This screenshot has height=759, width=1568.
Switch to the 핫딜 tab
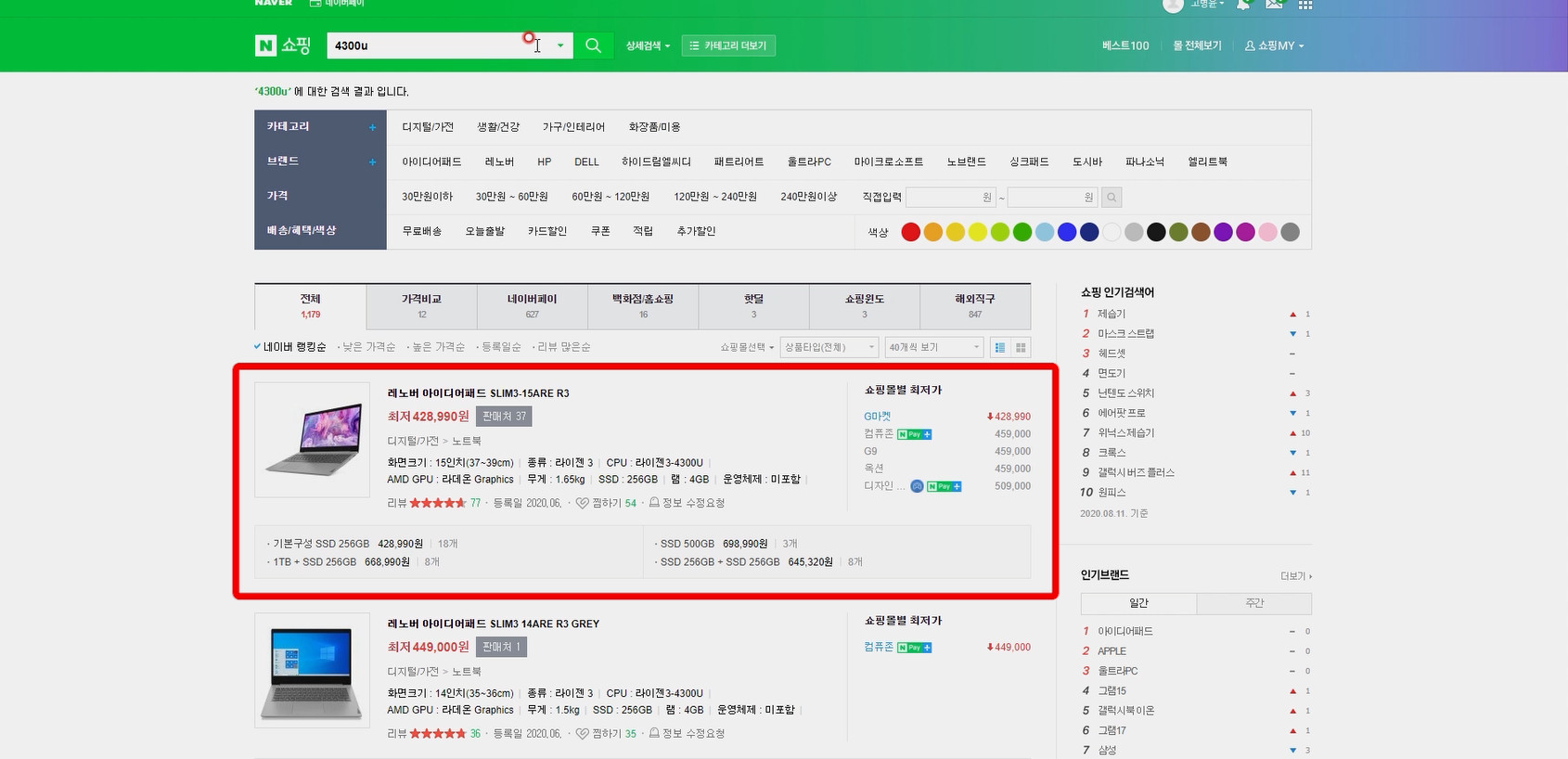(x=753, y=306)
